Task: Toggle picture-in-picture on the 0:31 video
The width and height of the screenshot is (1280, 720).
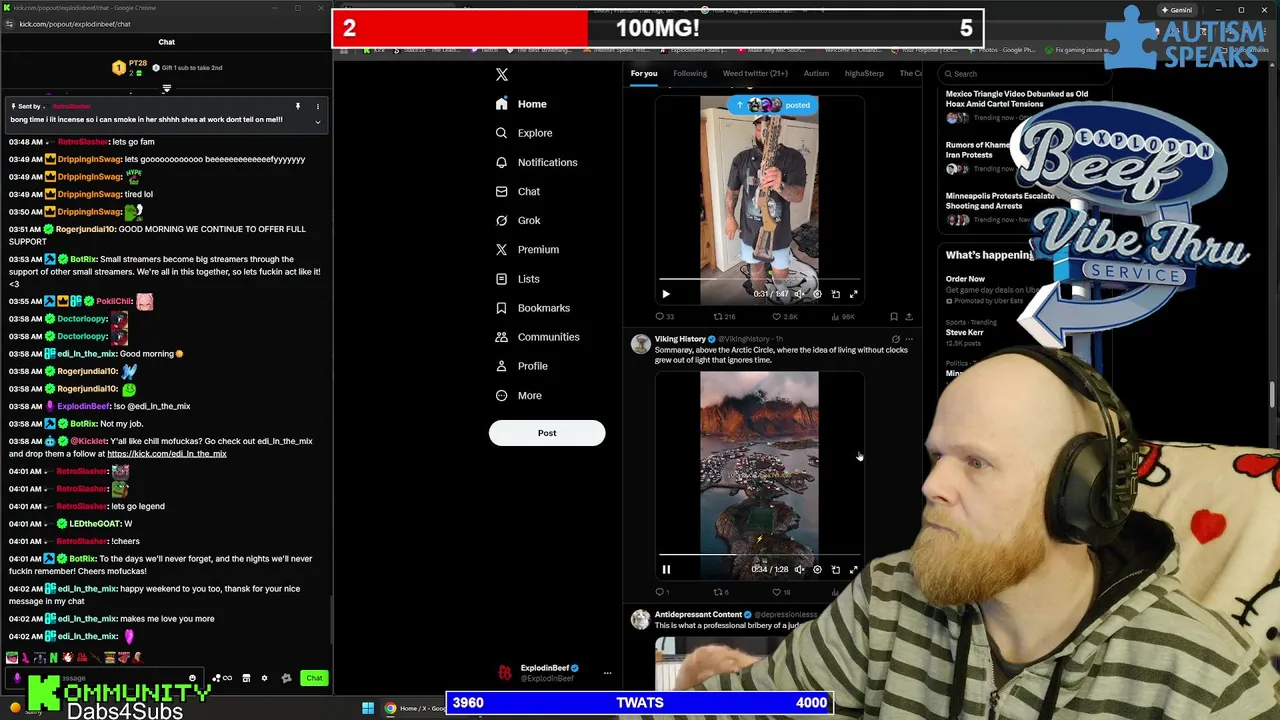Action: click(835, 294)
